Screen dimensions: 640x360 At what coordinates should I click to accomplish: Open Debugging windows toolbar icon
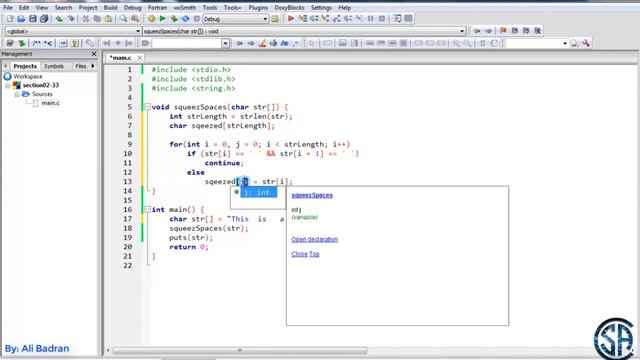click(x=397, y=19)
